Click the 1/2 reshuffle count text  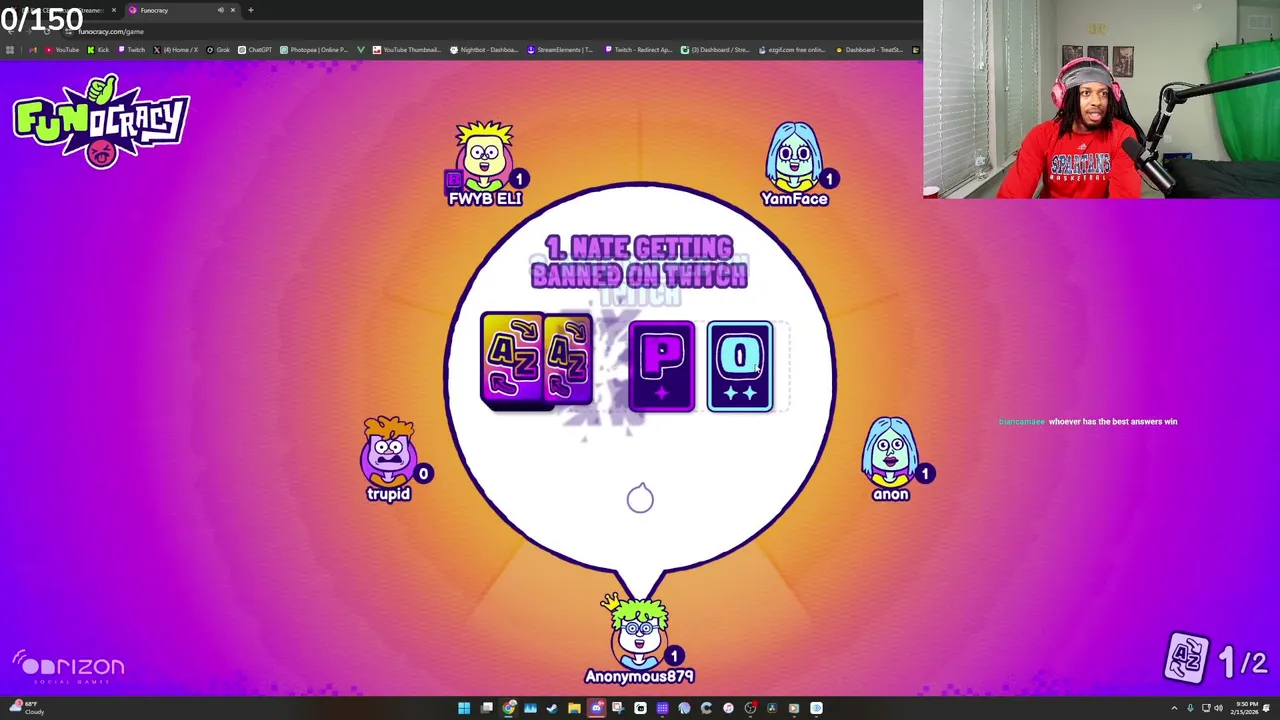tap(1243, 661)
